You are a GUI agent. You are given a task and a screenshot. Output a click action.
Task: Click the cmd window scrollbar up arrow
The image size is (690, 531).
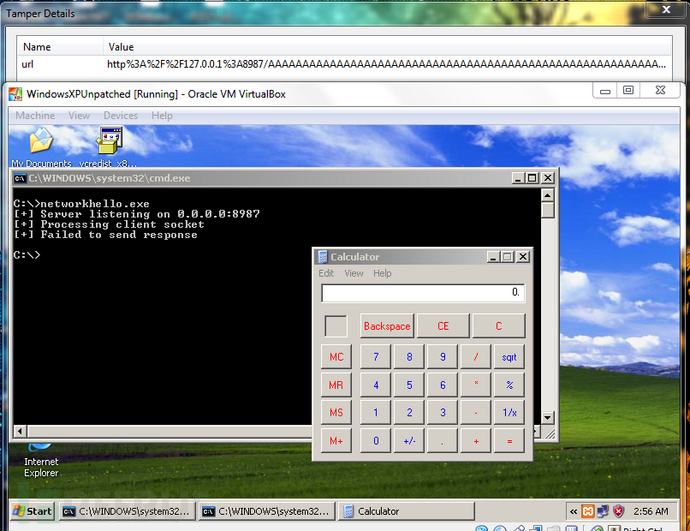pyautogui.click(x=547, y=195)
